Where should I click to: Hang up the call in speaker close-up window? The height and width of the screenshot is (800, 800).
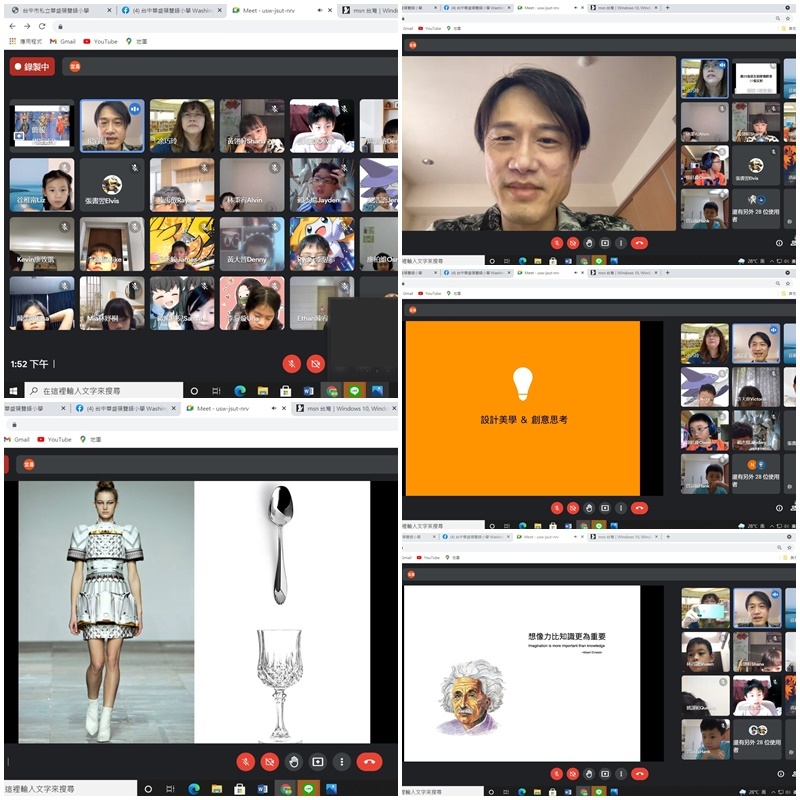pos(639,243)
